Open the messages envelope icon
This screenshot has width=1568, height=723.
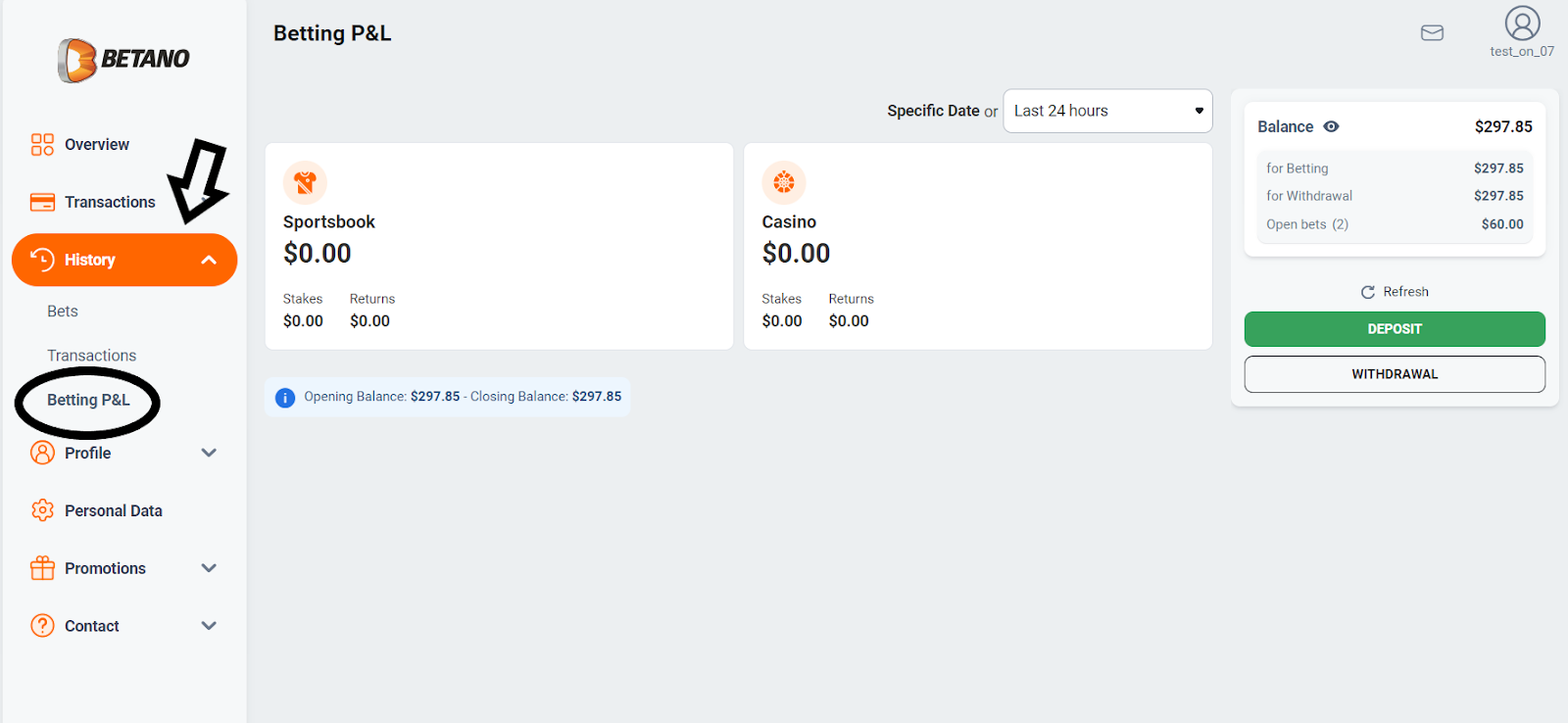tap(1432, 33)
